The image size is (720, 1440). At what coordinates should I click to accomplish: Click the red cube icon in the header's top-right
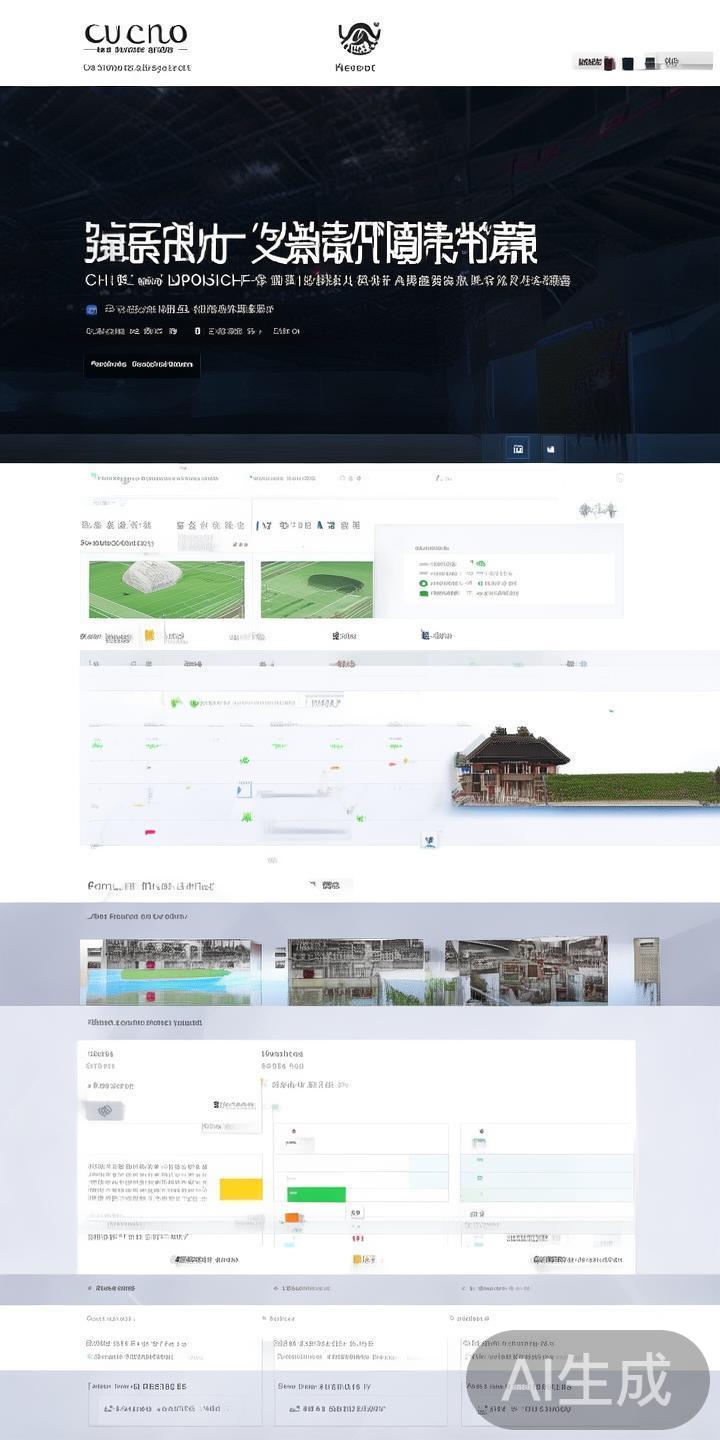tap(609, 63)
